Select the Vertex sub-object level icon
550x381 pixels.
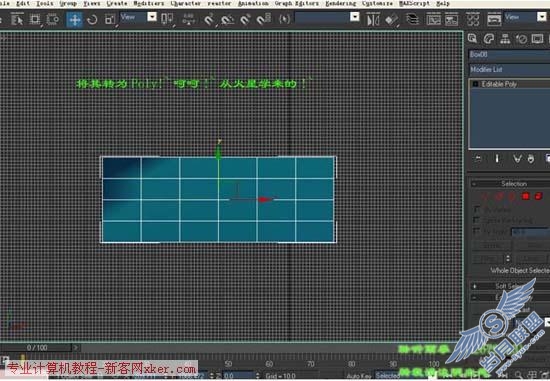point(486,196)
